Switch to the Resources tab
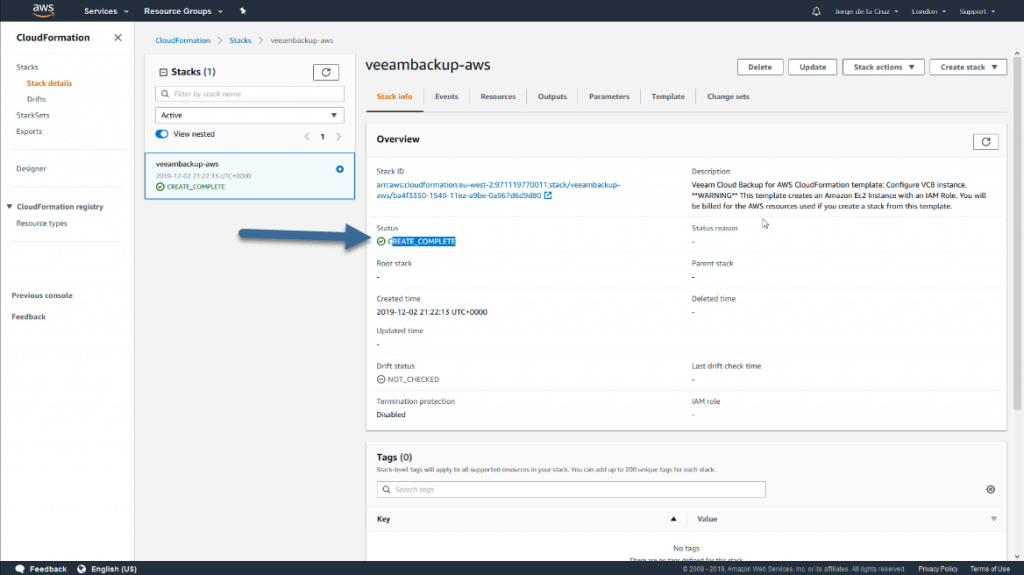Screen dimensions: 1024x575 pos(498,96)
